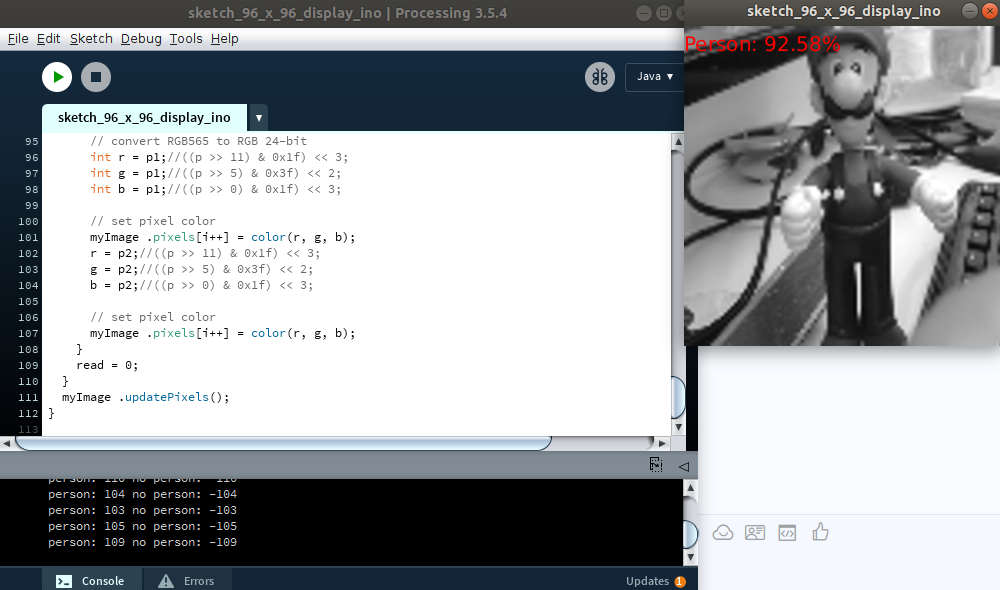Screen dimensions: 1000x590
Task: Click the Processing window title bar text
Action: pyautogui.click(x=348, y=13)
